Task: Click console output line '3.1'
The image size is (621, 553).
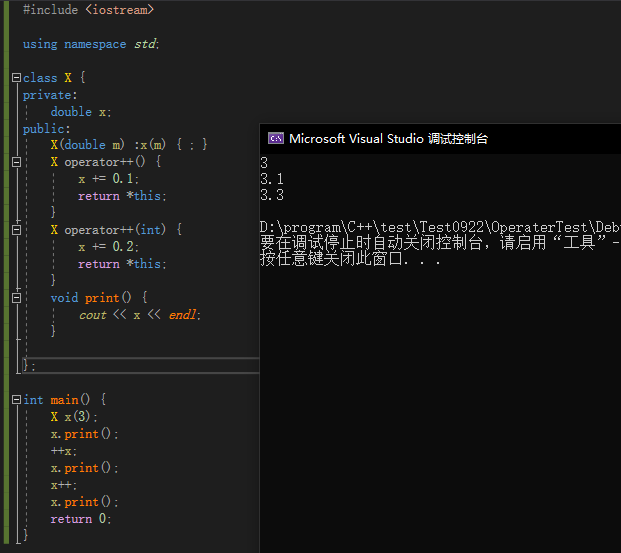Action: point(272,179)
